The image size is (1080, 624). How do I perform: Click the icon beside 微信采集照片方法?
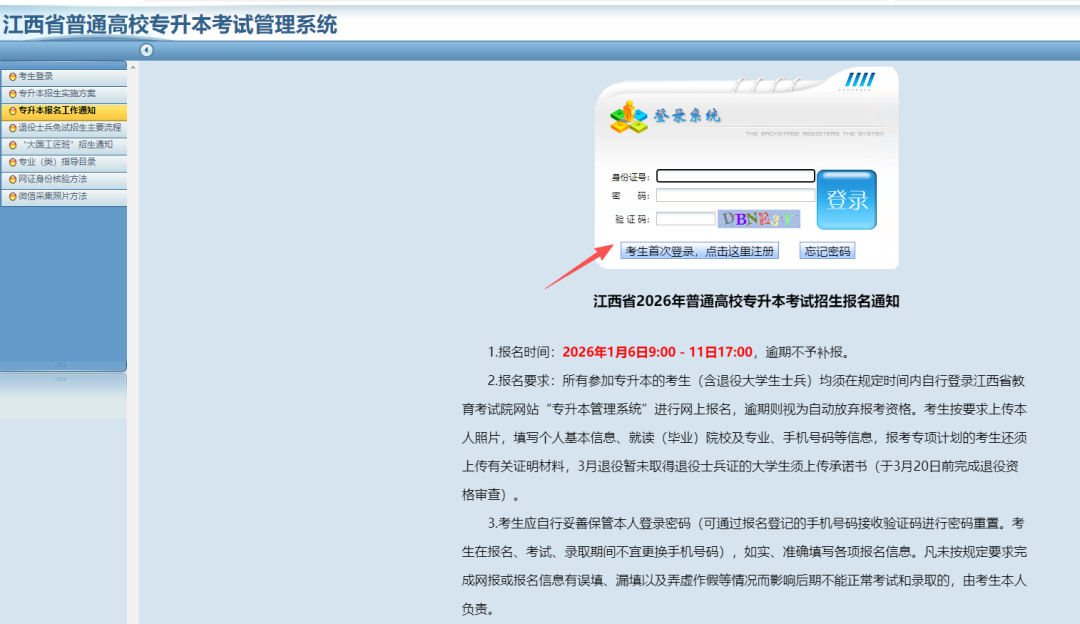pyautogui.click(x=12, y=197)
